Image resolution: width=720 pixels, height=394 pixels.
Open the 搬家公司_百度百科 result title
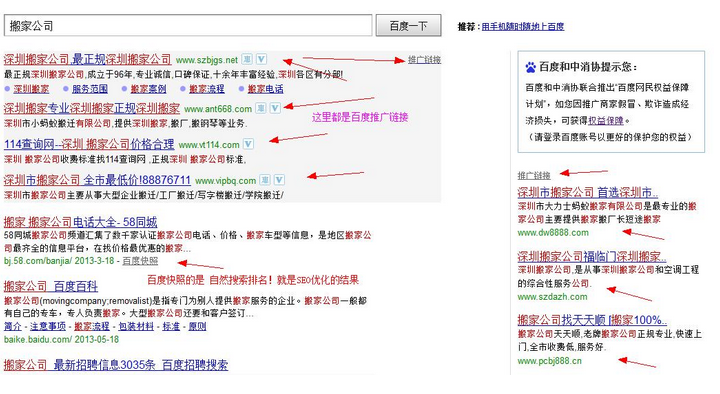51,287
